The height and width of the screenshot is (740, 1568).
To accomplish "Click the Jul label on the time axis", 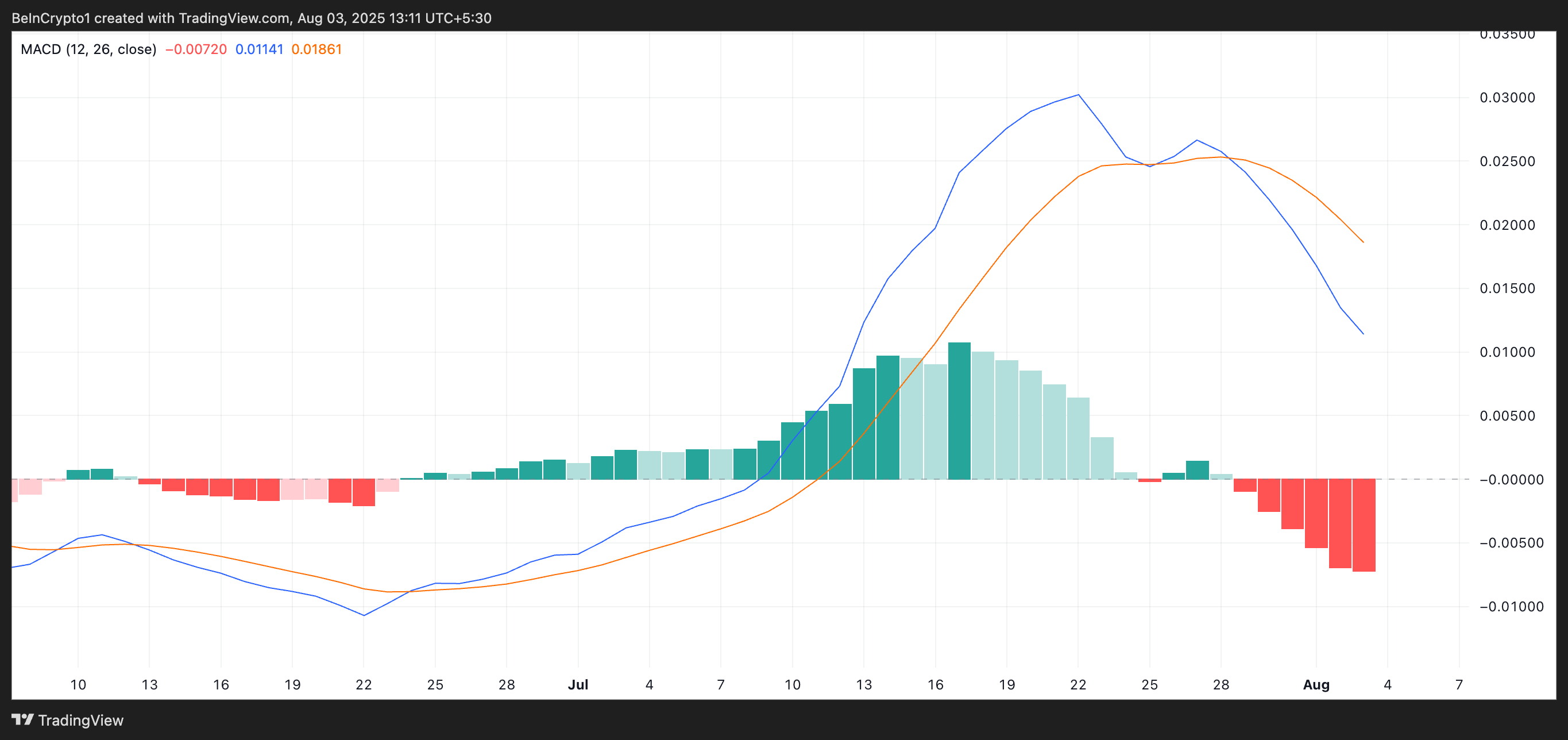I will click(578, 685).
